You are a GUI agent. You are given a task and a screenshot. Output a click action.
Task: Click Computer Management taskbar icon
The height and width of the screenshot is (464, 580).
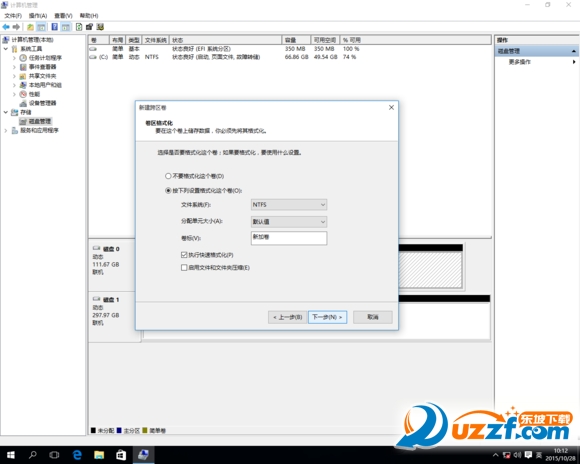(x=143, y=455)
